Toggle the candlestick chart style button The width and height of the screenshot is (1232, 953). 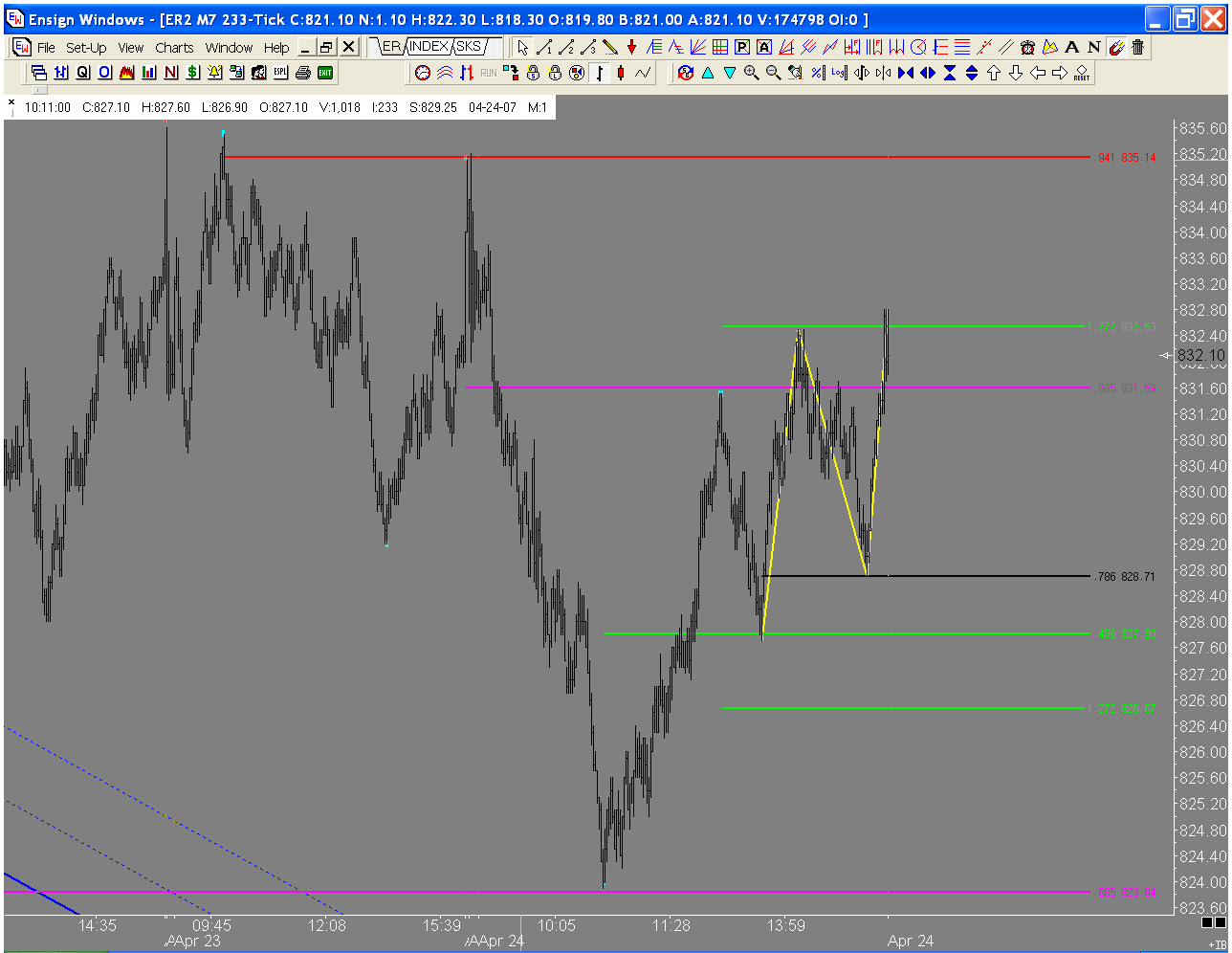[621, 72]
